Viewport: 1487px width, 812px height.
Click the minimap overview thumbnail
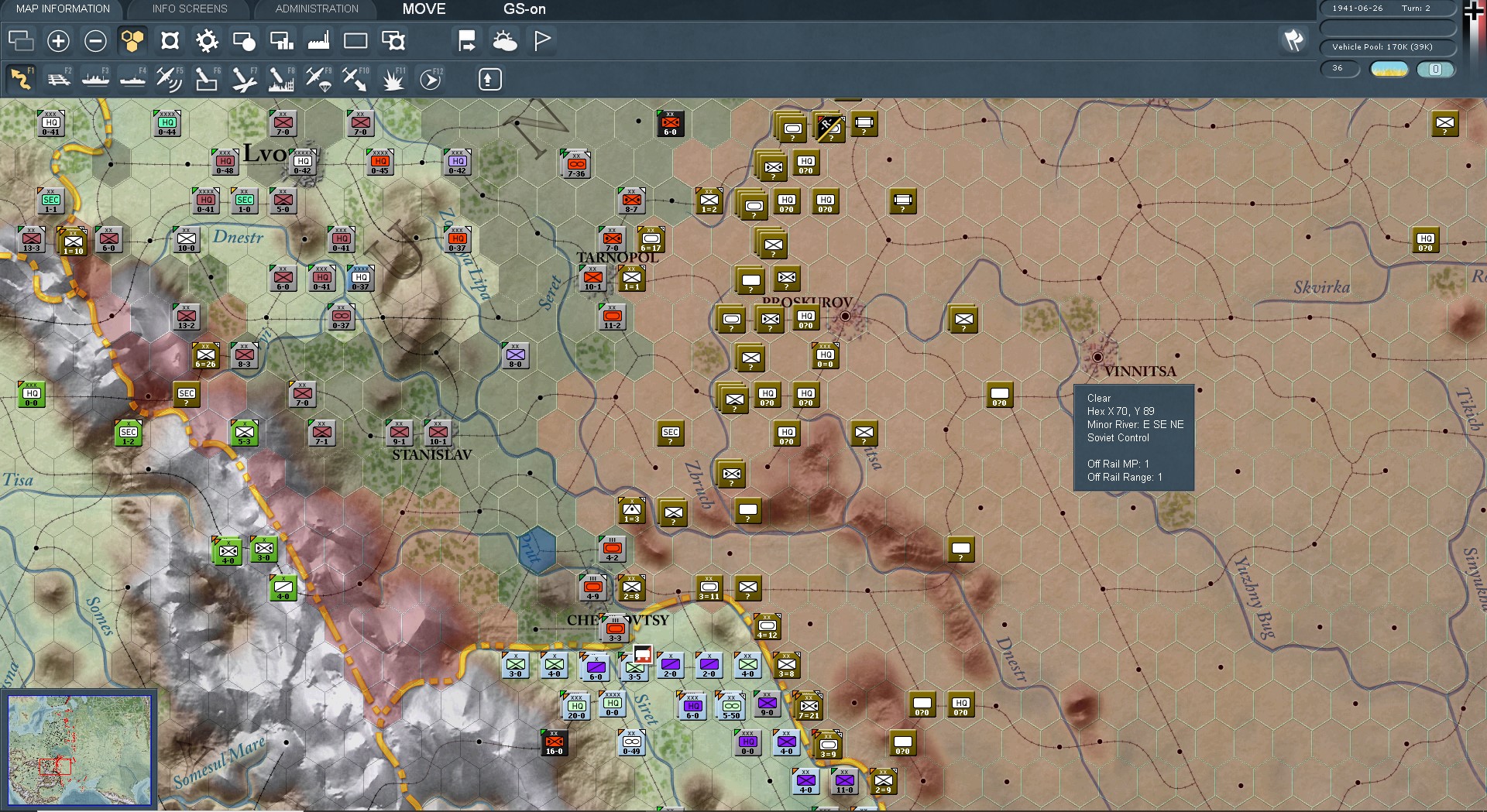pyautogui.click(x=79, y=750)
